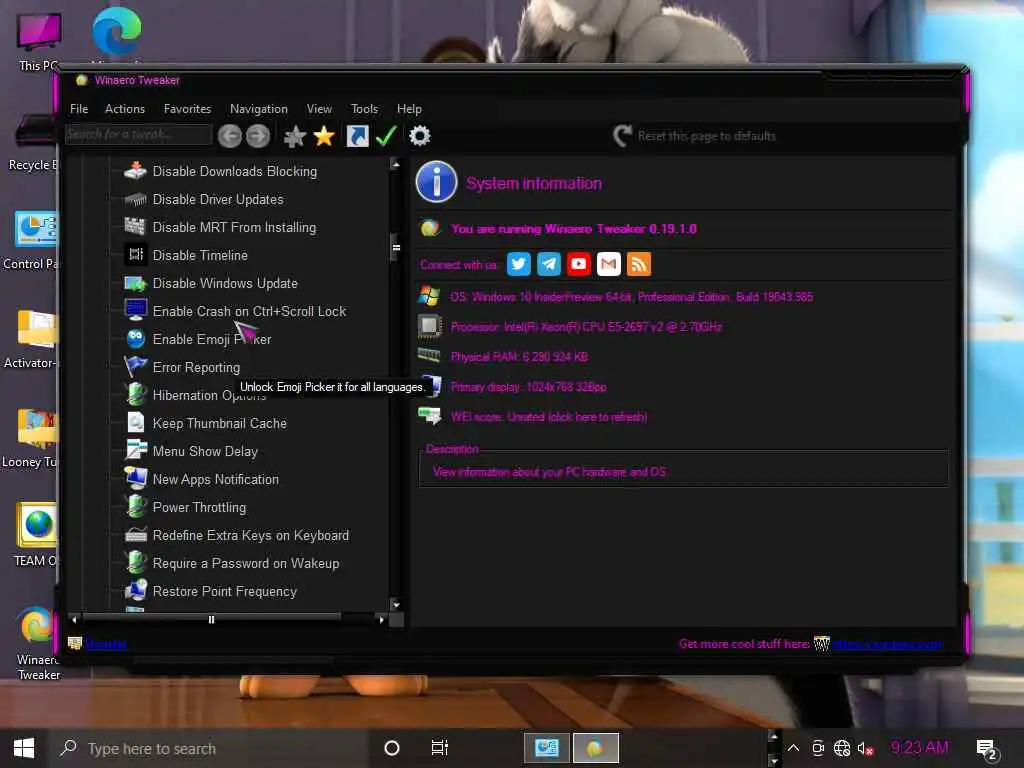
Task: Select Enable Crash on Ctrl+Scroll Lock tweak
Action: point(249,312)
